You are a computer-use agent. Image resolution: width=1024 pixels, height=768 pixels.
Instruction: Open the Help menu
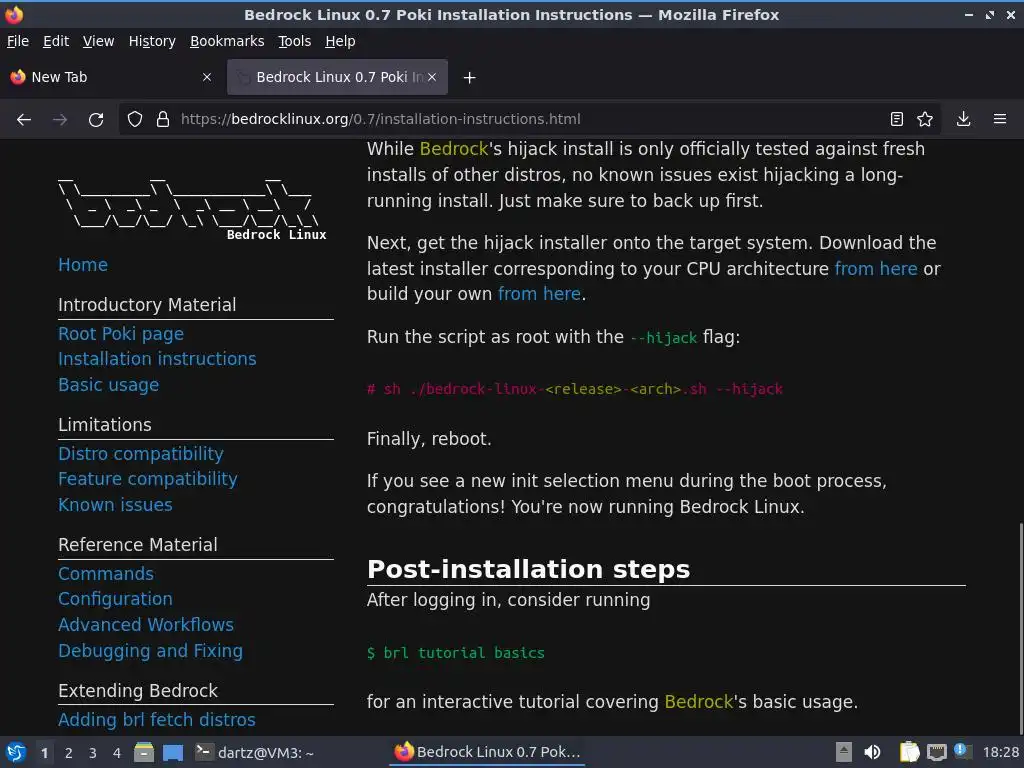(340, 41)
